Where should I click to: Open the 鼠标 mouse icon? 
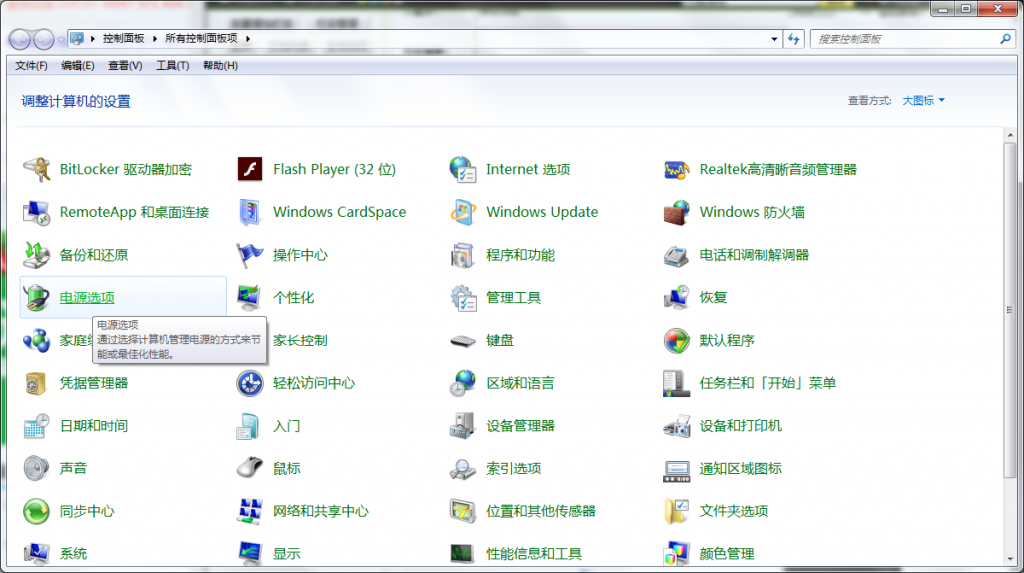[x=249, y=468]
